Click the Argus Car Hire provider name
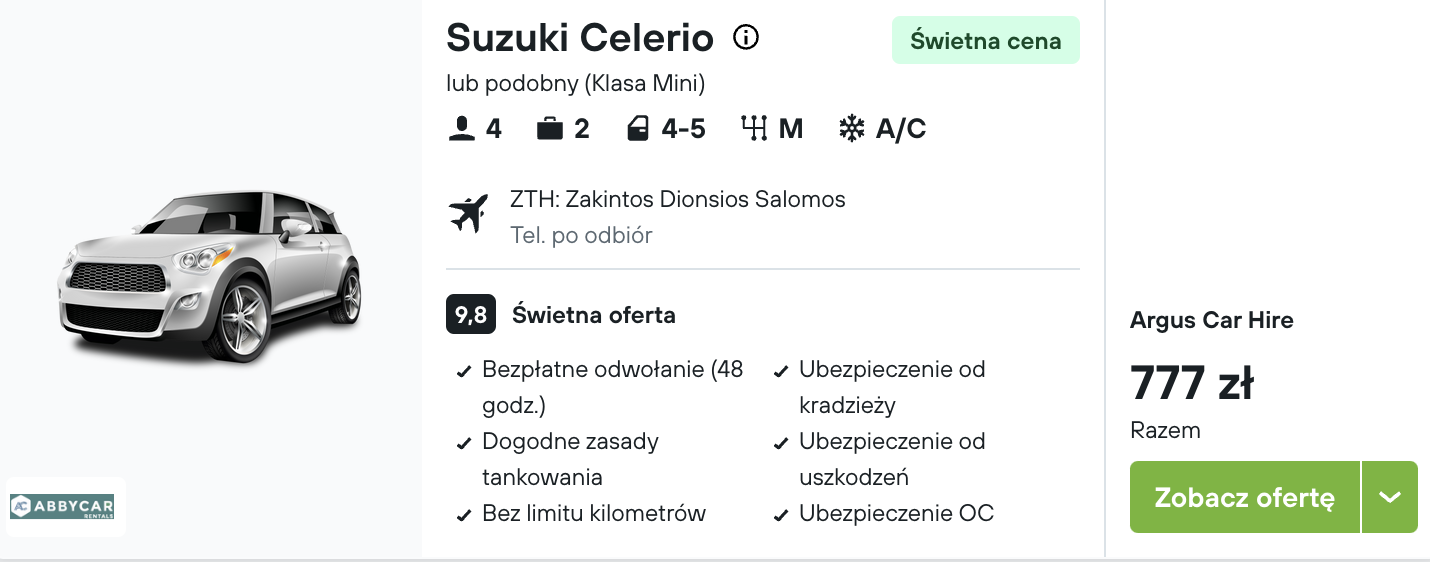The height and width of the screenshot is (562, 1430). coord(1212,320)
